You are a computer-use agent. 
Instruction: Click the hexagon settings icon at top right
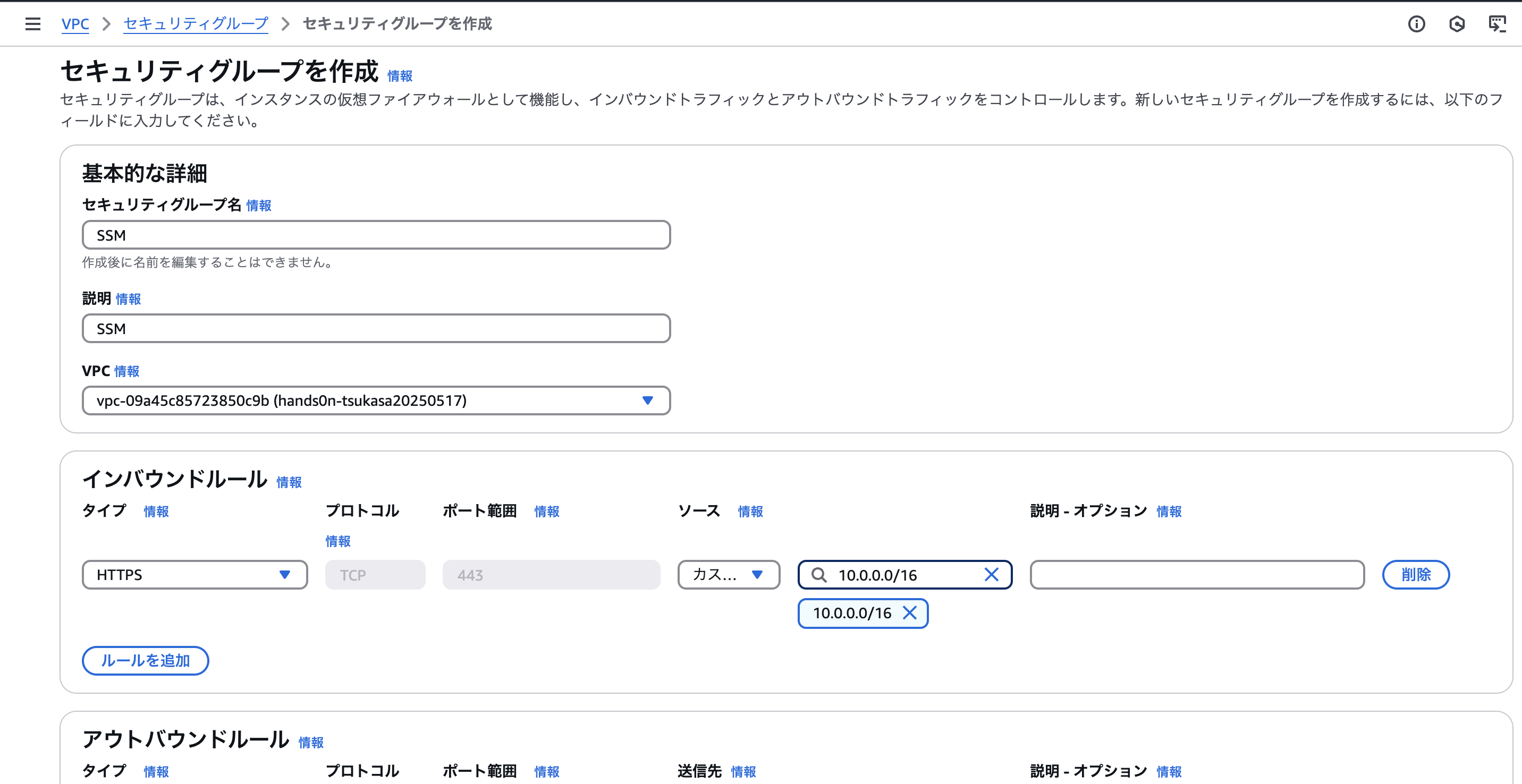click(1457, 23)
